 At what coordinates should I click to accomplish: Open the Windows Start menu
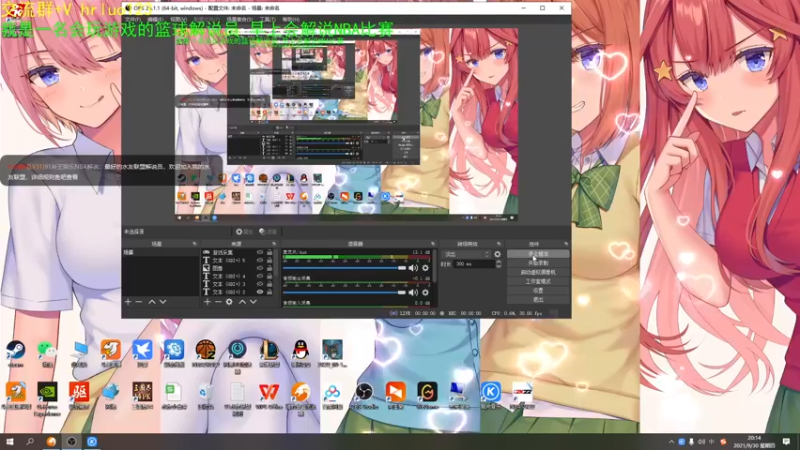click(x=9, y=441)
